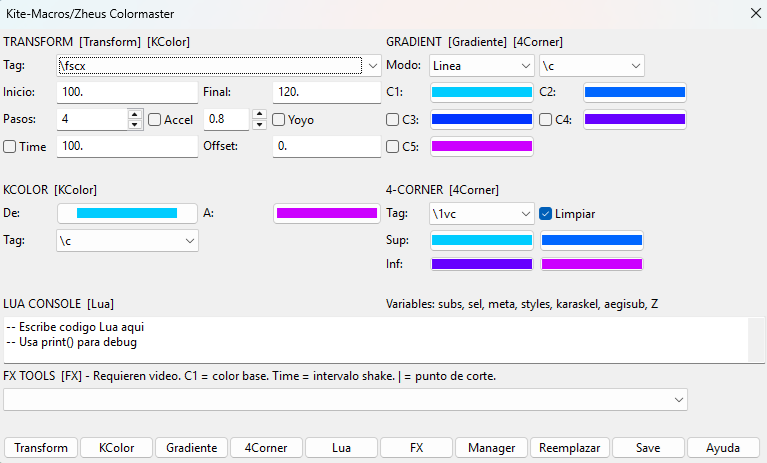The image size is (767, 463).
Task: Pick the C4 violet color swatch
Action: [x=635, y=119]
